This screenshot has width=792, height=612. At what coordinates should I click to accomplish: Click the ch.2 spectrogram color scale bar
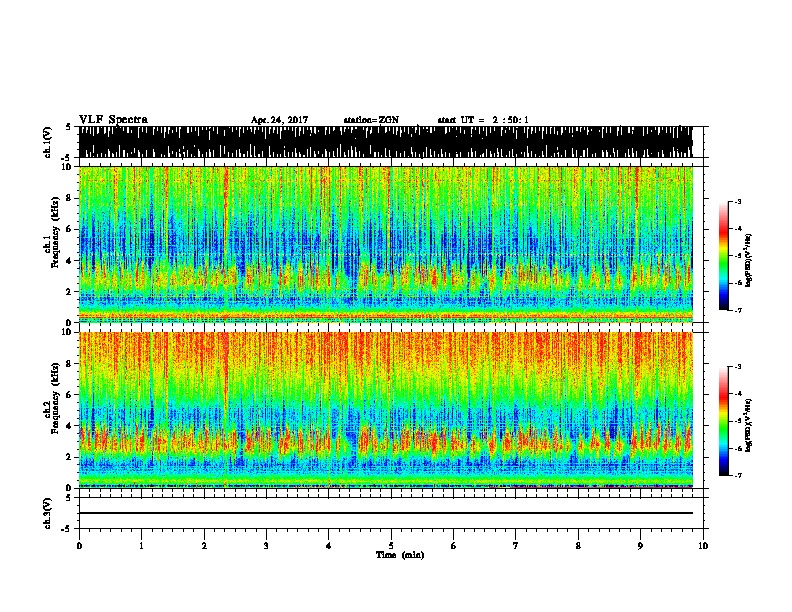pos(723,421)
